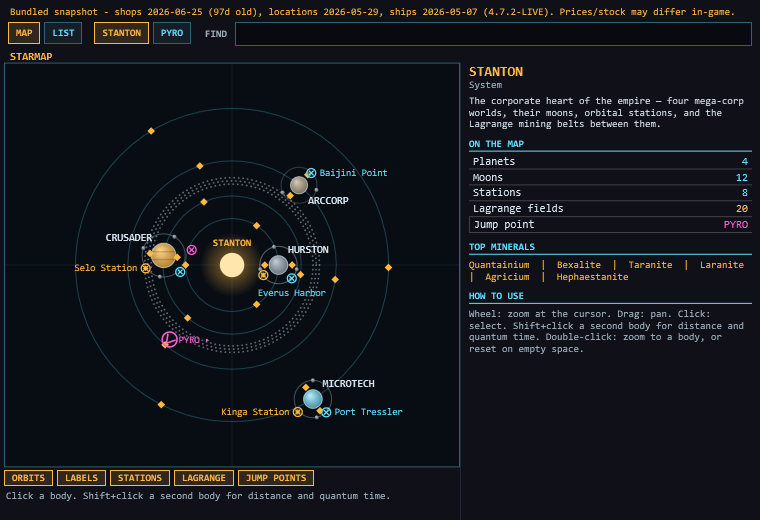Select the PYRO system tab
Viewport: 760px width, 520px height.
click(x=172, y=33)
